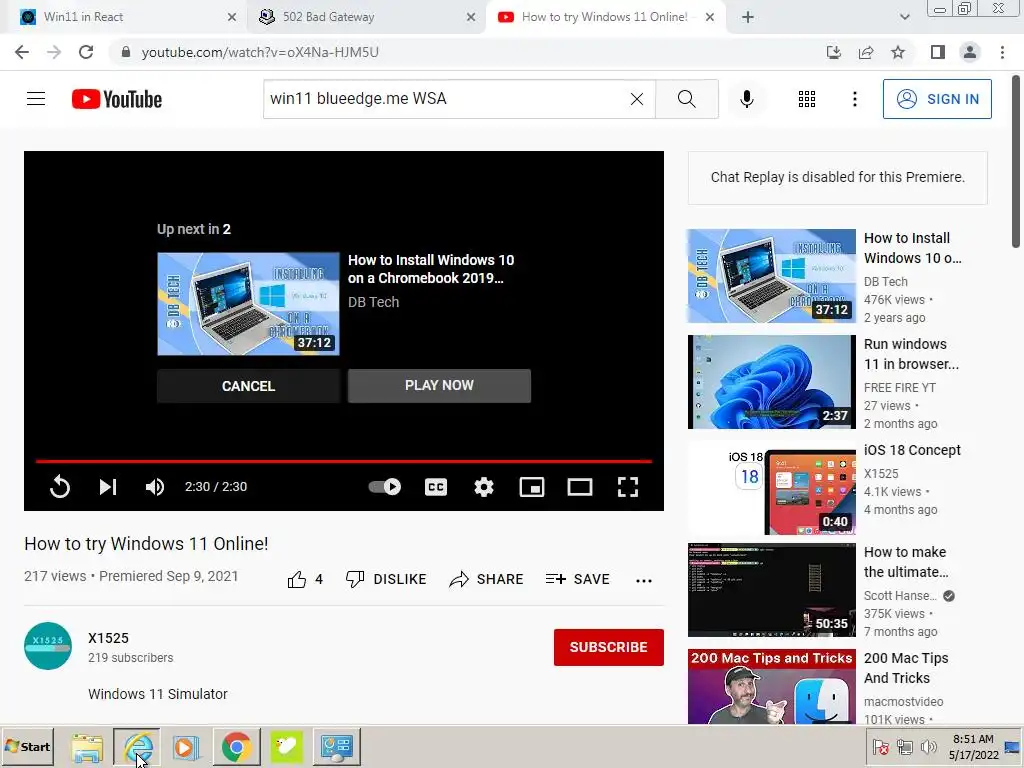Open Windows Media Player from taskbar

click(x=186, y=747)
